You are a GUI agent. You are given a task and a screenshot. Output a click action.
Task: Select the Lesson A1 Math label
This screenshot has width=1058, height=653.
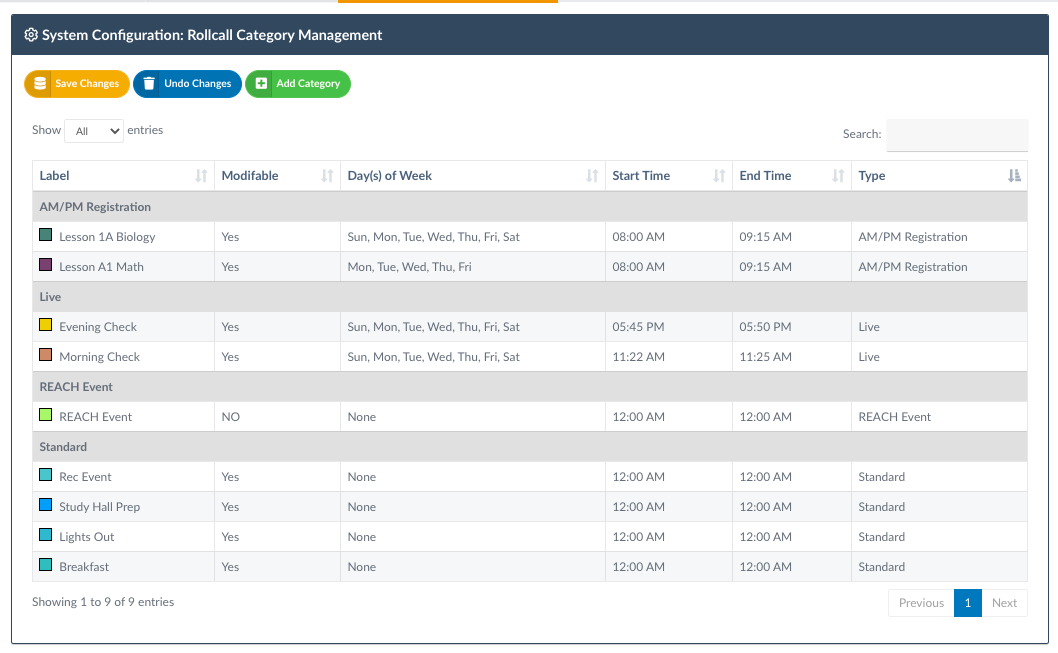click(101, 267)
